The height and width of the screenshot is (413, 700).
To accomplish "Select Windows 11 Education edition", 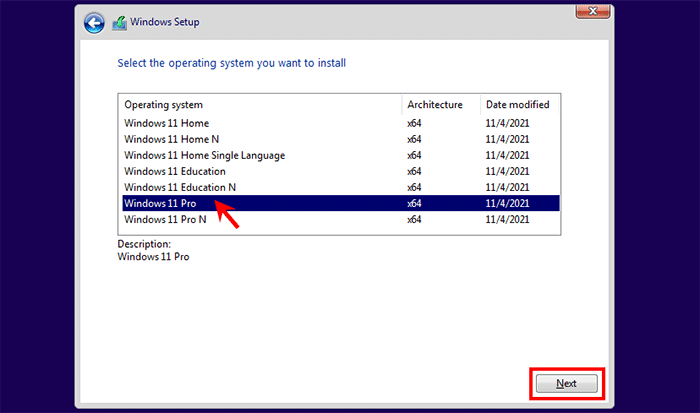I will pos(341,171).
